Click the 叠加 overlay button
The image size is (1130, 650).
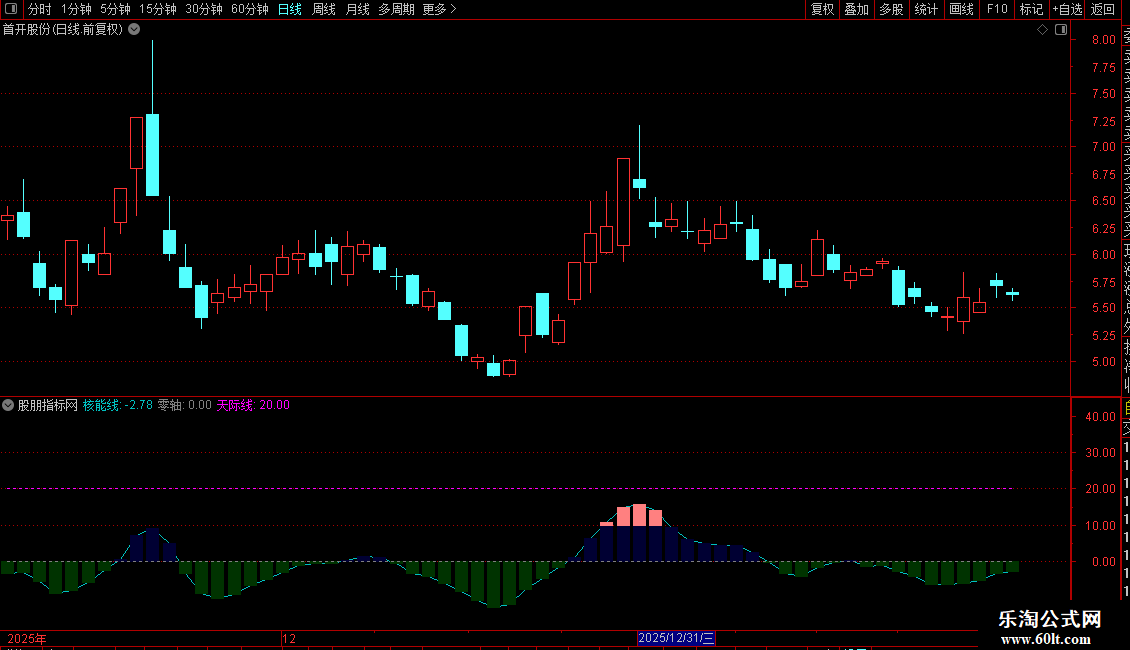pyautogui.click(x=857, y=9)
